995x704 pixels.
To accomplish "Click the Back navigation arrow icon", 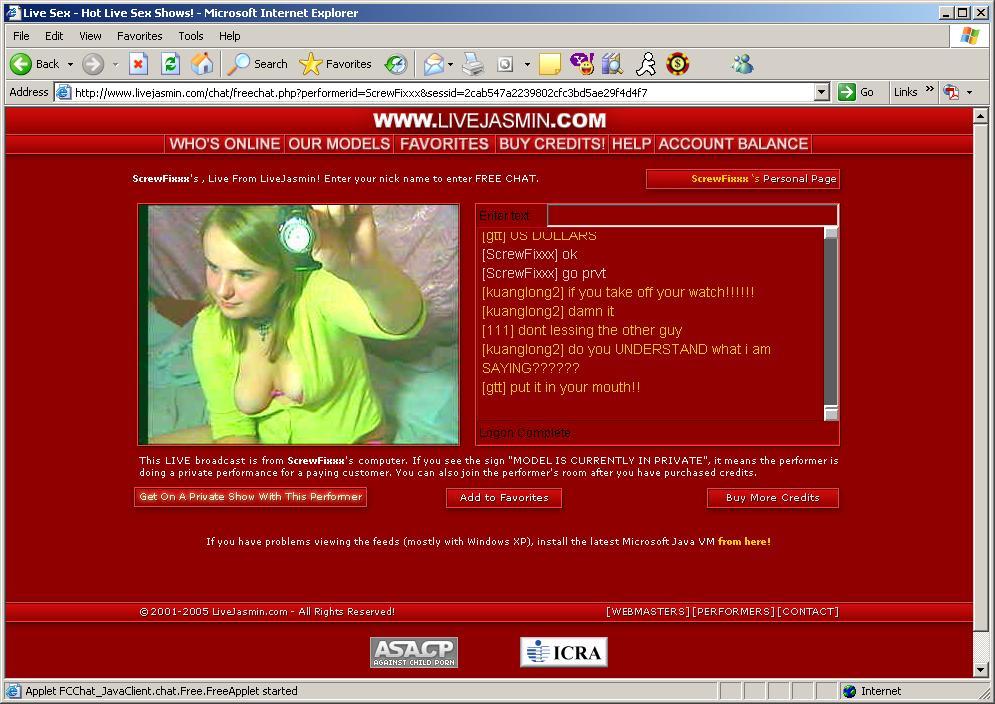I will click(x=21, y=64).
